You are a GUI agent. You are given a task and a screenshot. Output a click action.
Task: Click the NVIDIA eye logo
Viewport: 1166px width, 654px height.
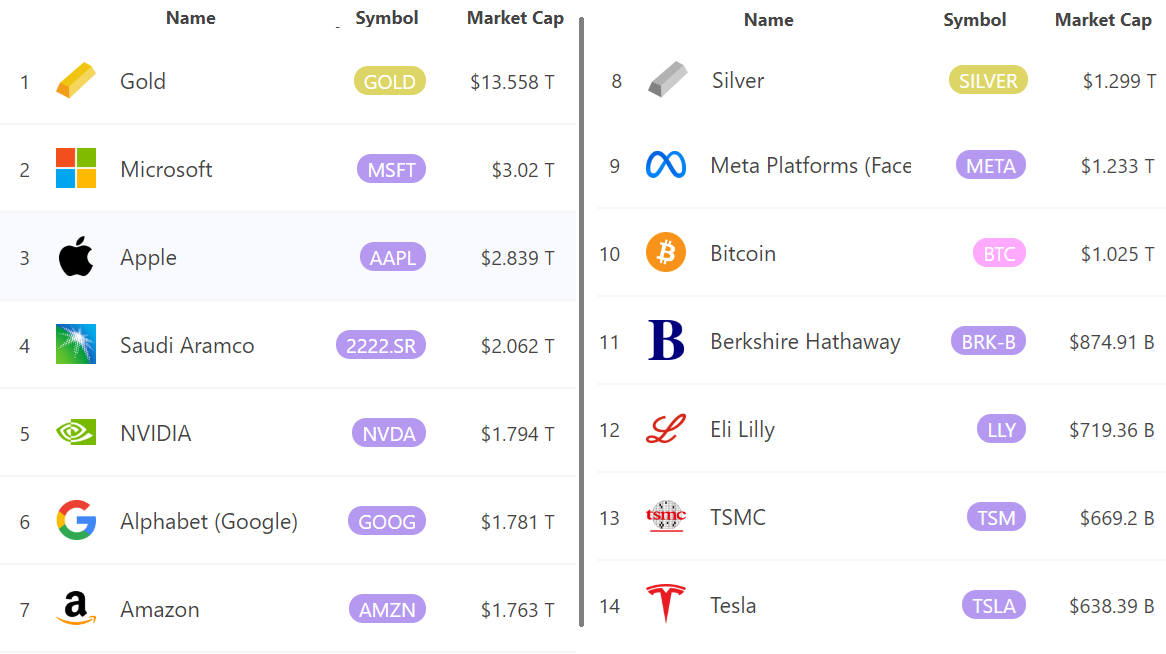[x=76, y=433]
